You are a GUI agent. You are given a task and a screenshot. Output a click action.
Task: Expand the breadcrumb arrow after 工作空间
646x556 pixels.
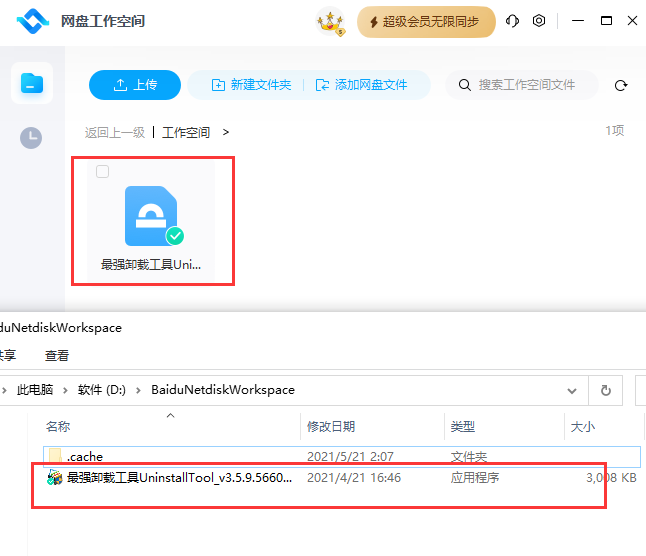[226, 132]
